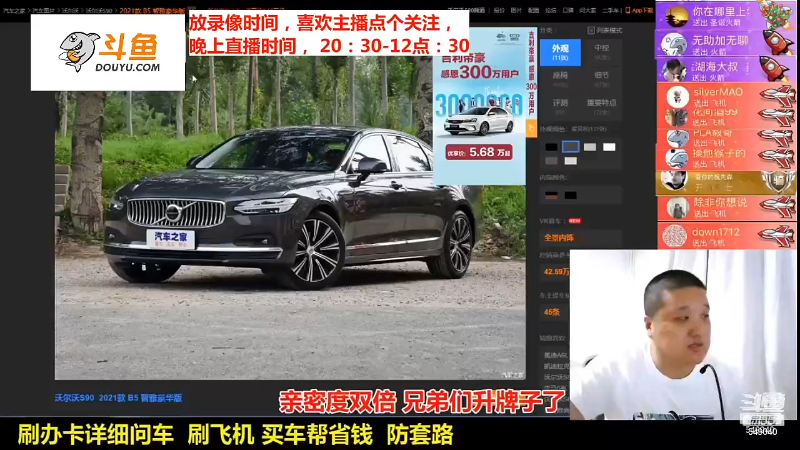Open the 报价 price menu item
This screenshot has width=800, height=450.
tap(499, 10)
